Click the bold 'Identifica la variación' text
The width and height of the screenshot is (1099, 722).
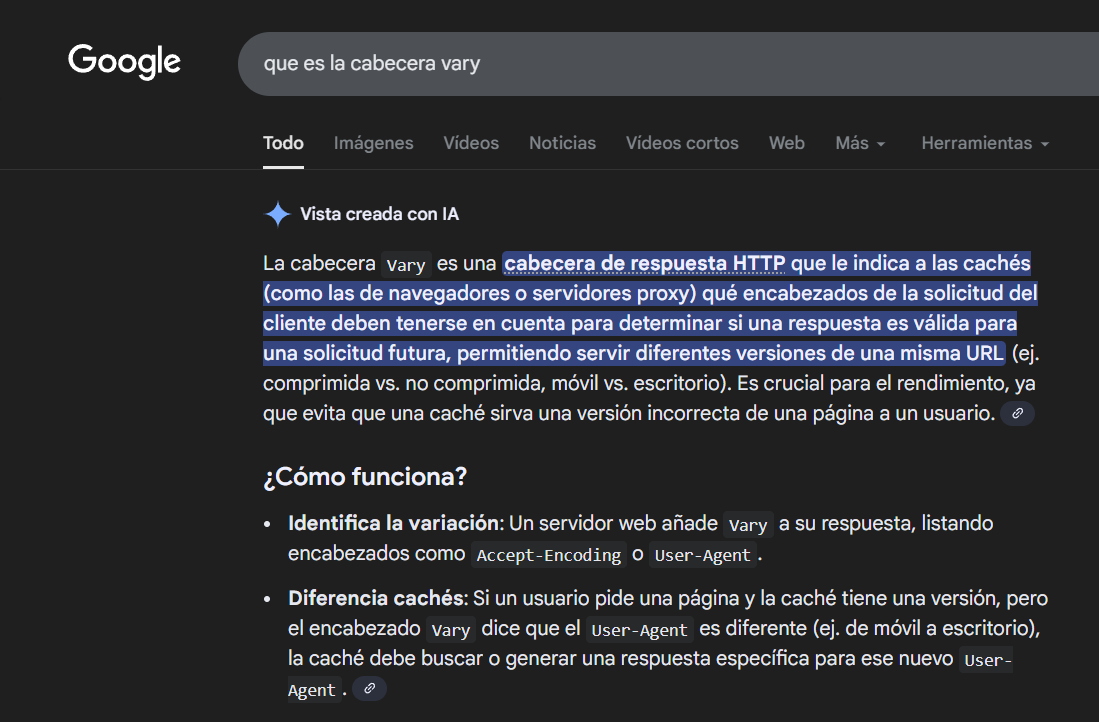[x=393, y=523]
